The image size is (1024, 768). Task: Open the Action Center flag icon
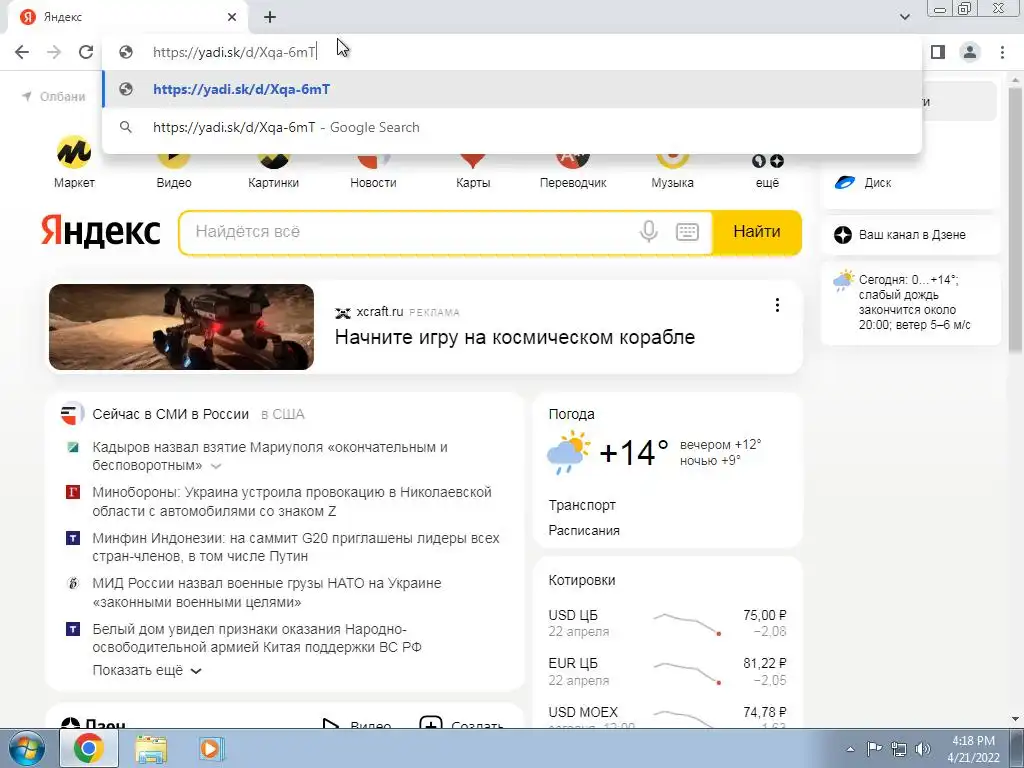874,749
